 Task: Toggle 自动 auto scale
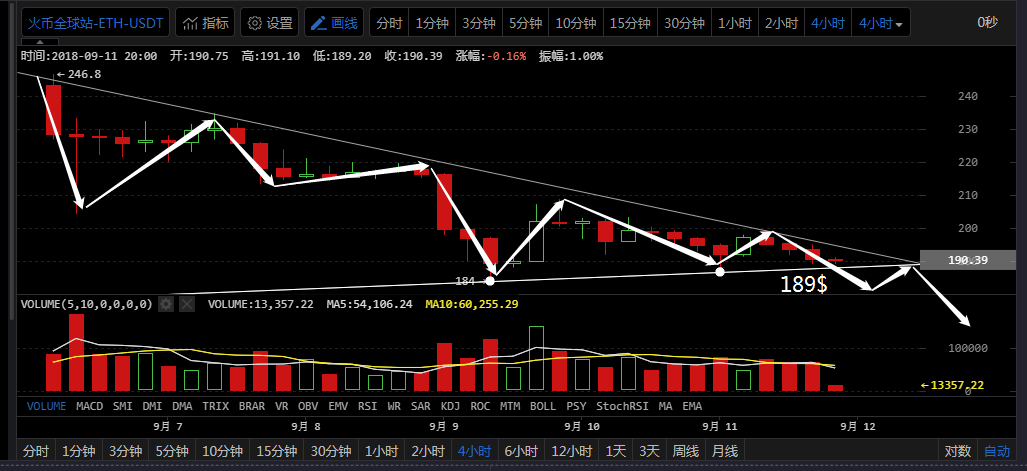(x=997, y=451)
